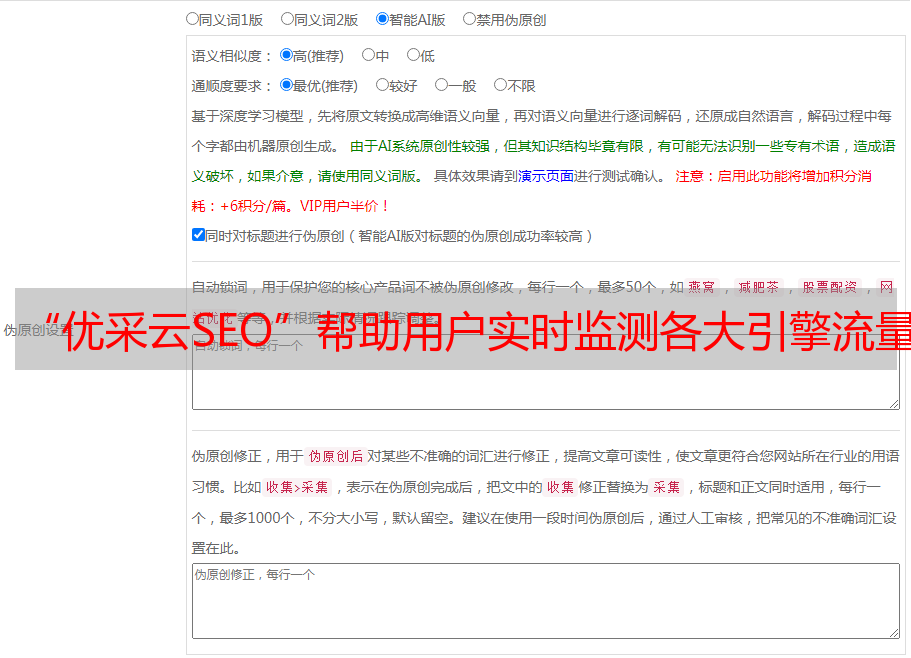Click the 伪原创后 highlighted term

coord(336,456)
